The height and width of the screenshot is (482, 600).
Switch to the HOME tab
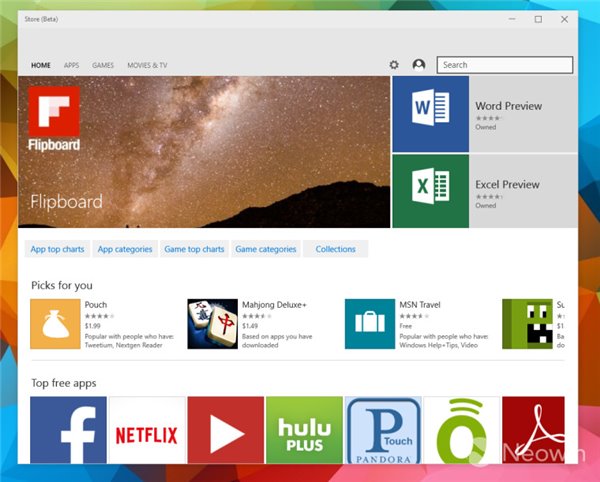(x=41, y=65)
